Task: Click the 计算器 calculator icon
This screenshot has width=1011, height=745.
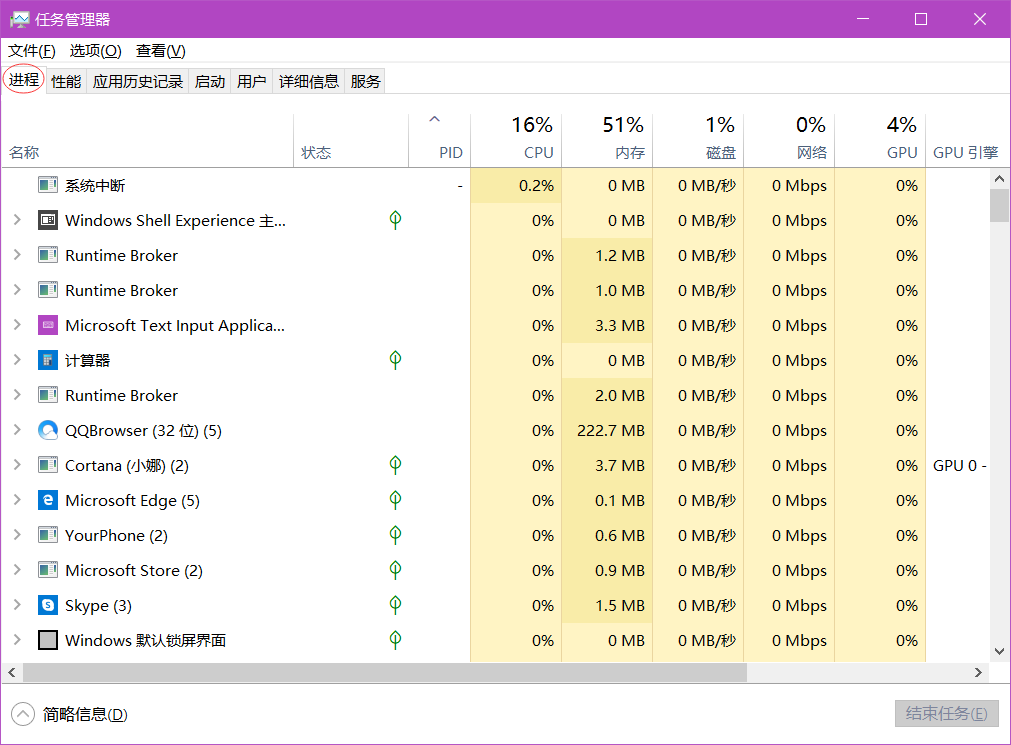Action: [x=48, y=361]
